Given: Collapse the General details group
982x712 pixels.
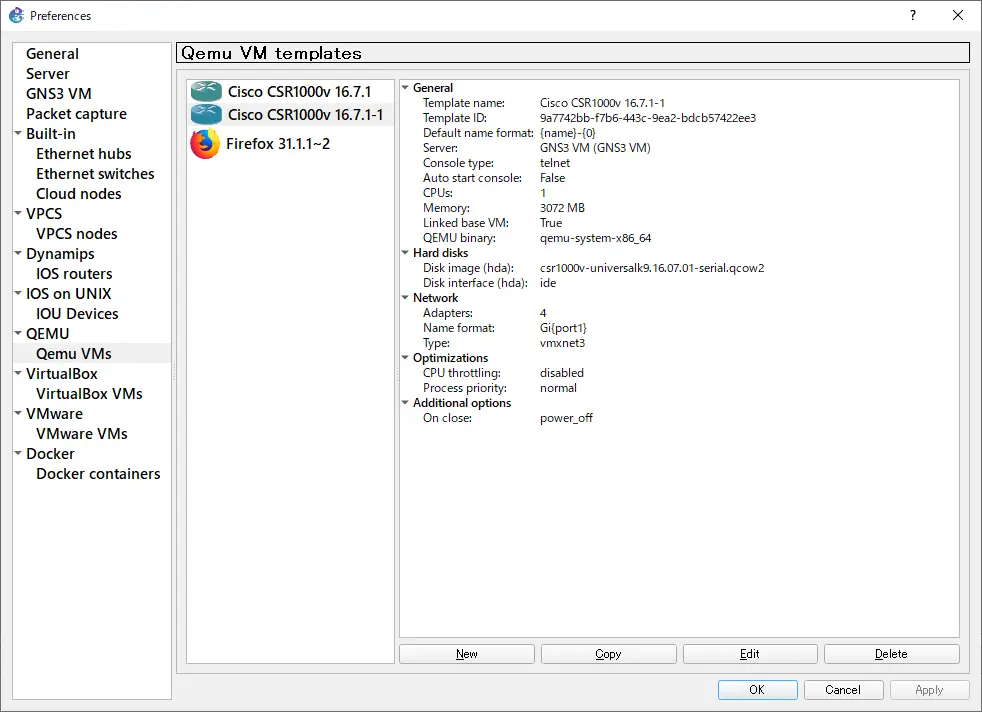Looking at the screenshot, I should 405,88.
